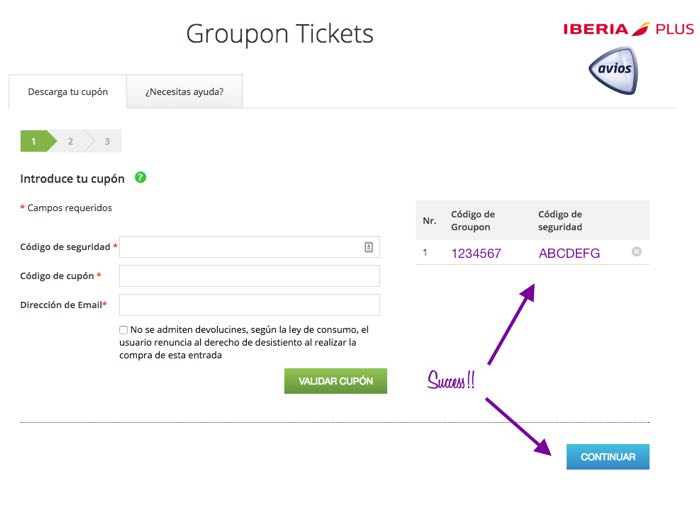Click the Iberia Plus logo
Viewport: 700px width, 510px height.
point(628,29)
